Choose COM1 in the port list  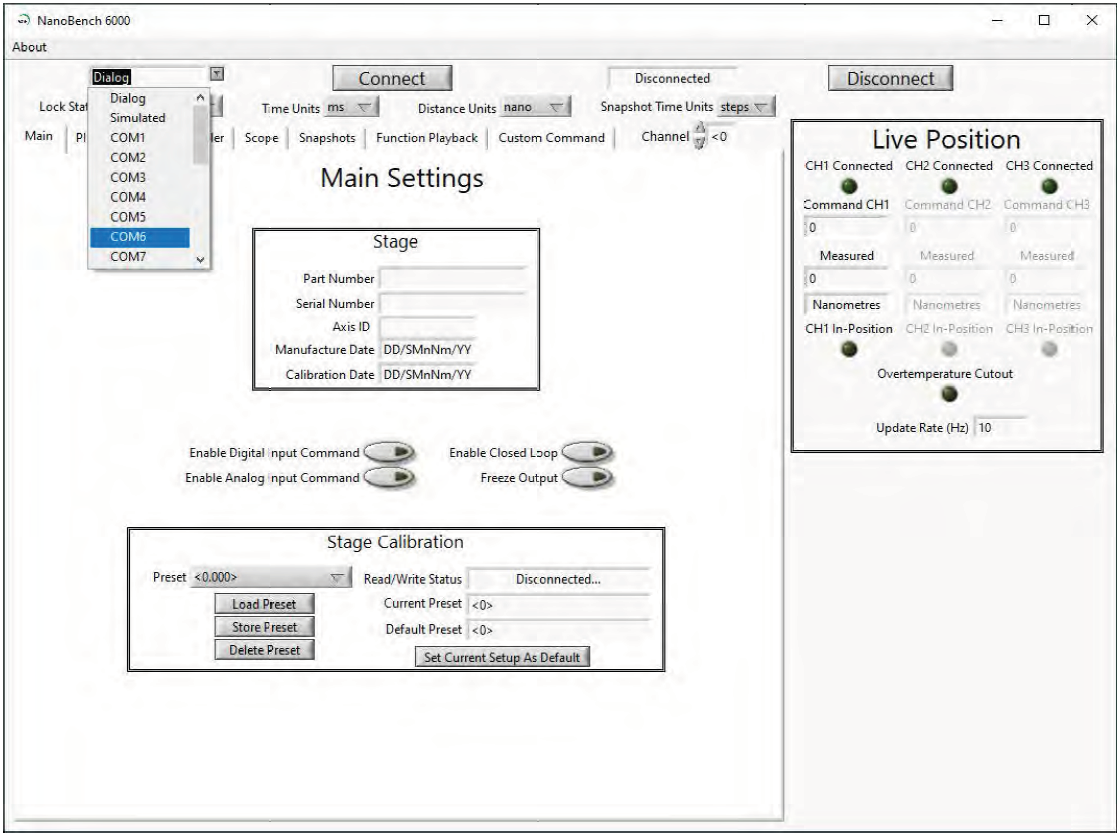140,138
